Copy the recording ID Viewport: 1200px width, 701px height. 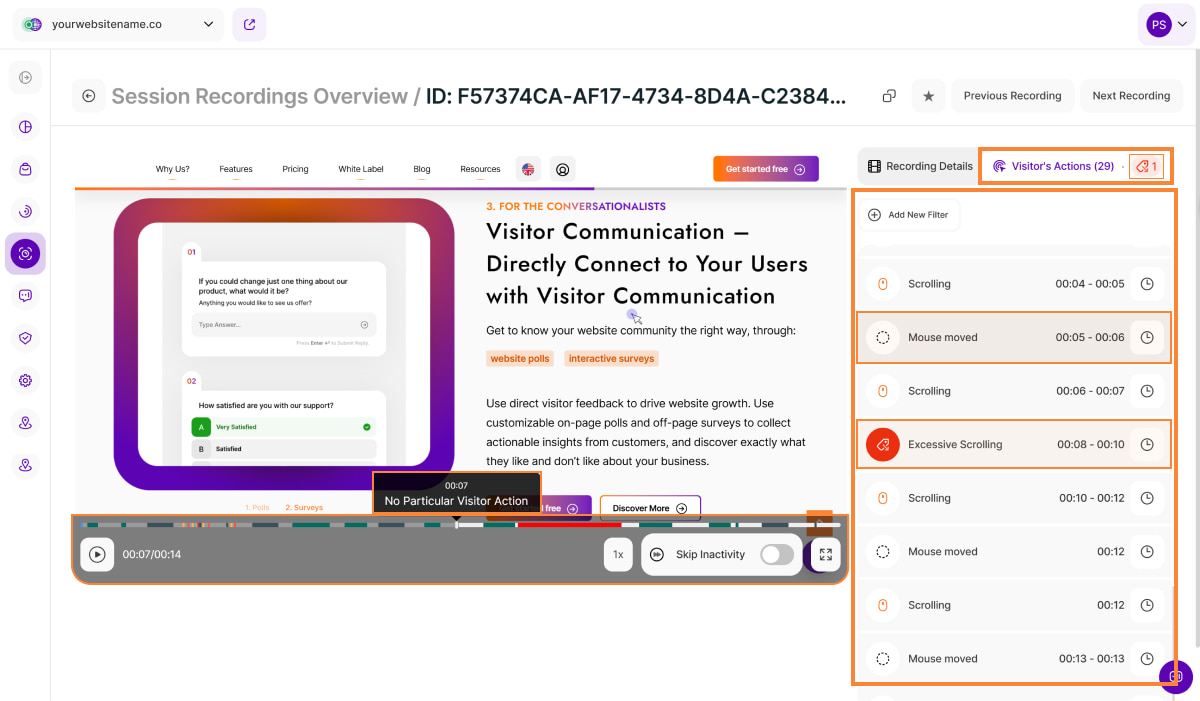pyautogui.click(x=888, y=96)
